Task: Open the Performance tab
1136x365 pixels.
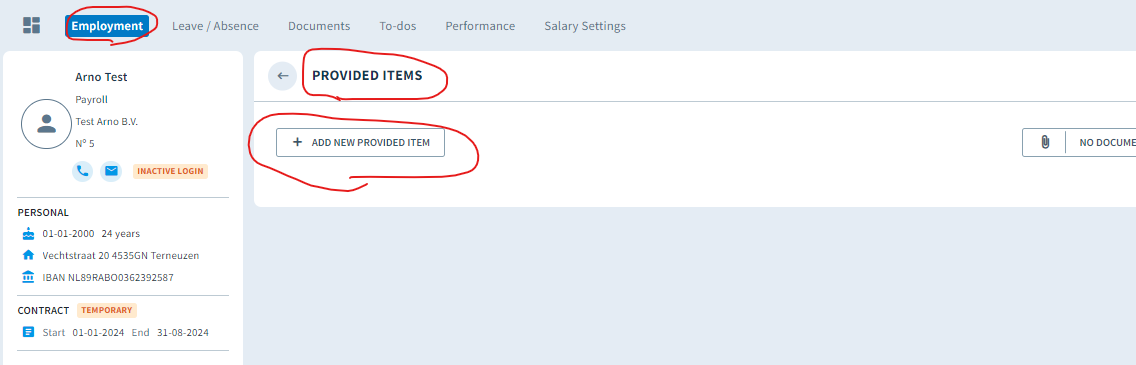Action: point(480,26)
